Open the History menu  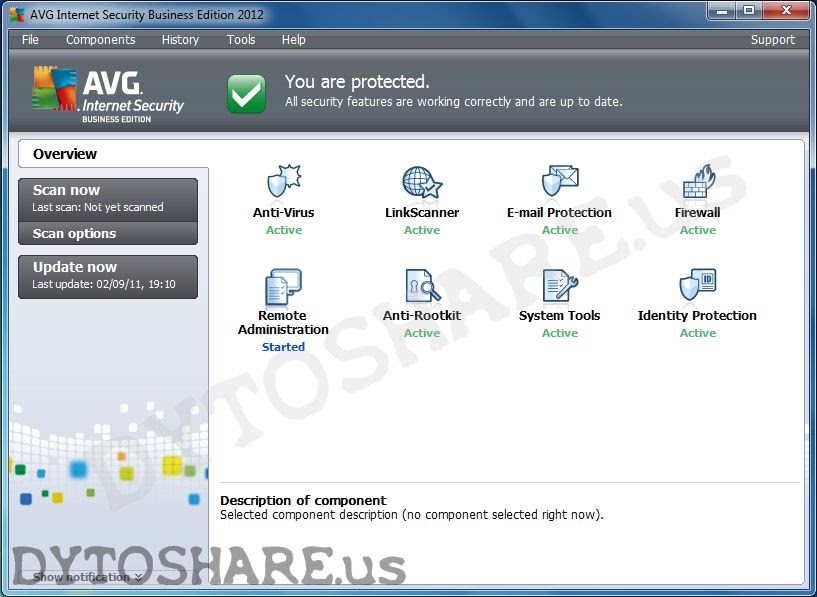point(180,40)
